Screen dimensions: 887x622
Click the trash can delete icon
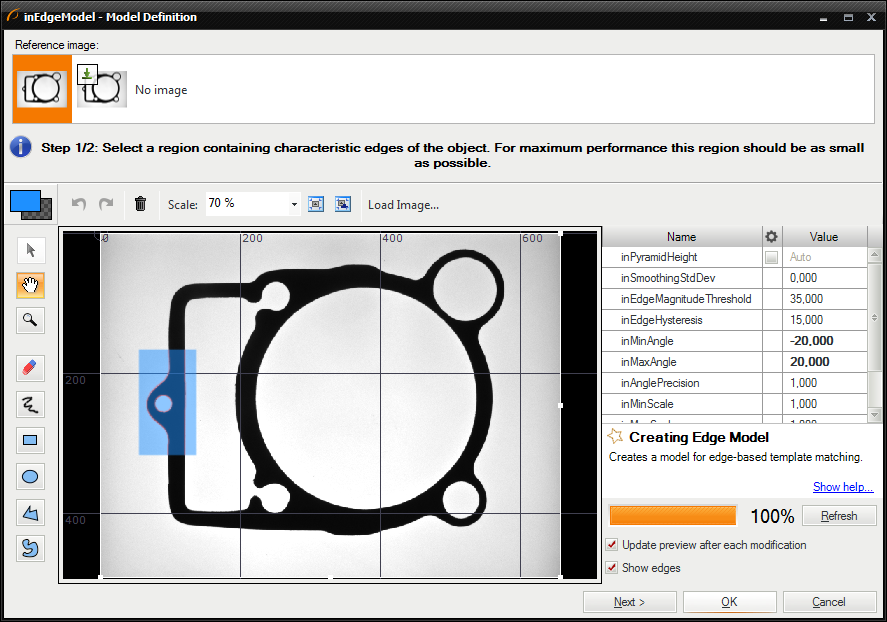pos(140,204)
